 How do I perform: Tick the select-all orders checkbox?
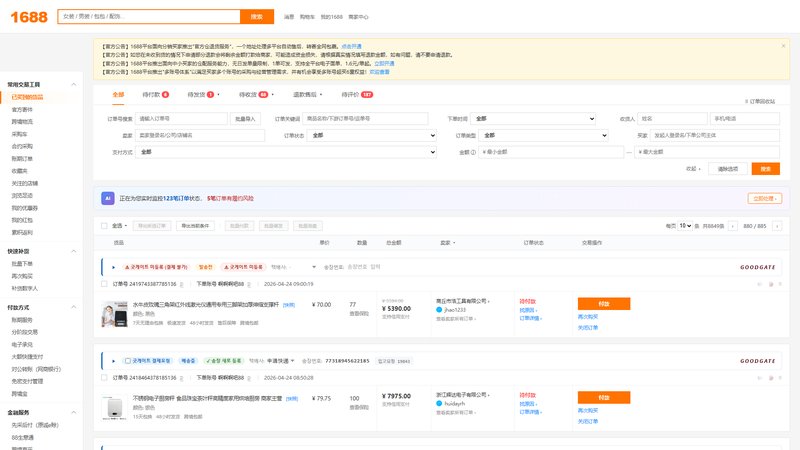[104, 226]
